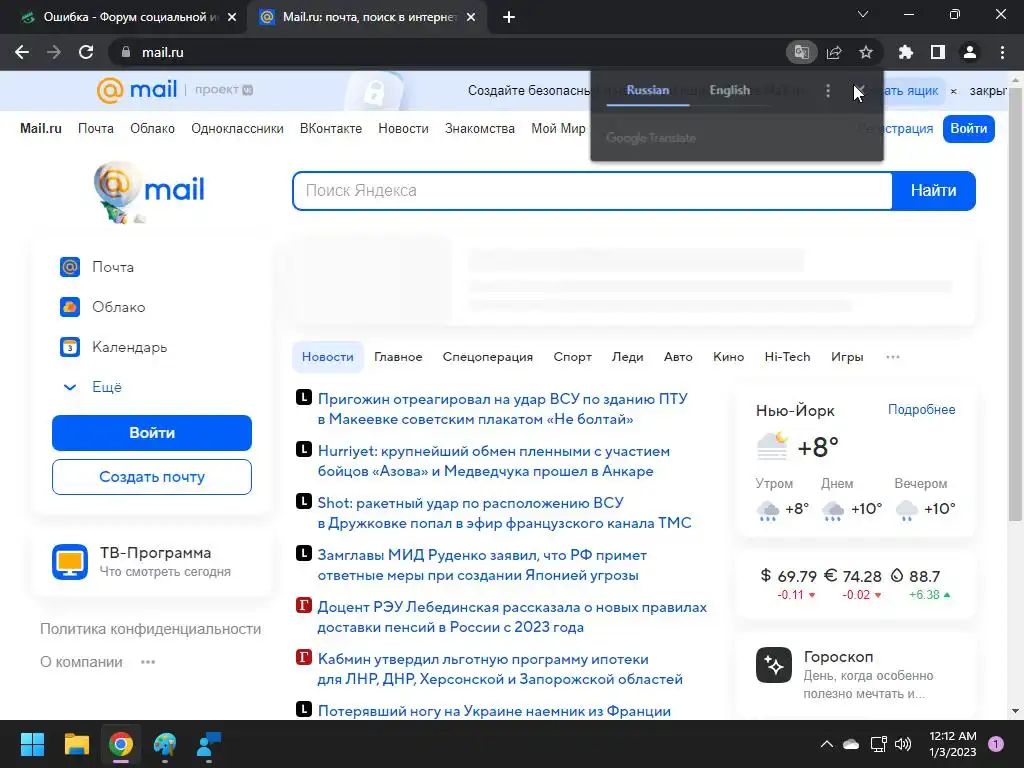
Task: Select Russian tab in translate popup
Action: pos(648,90)
